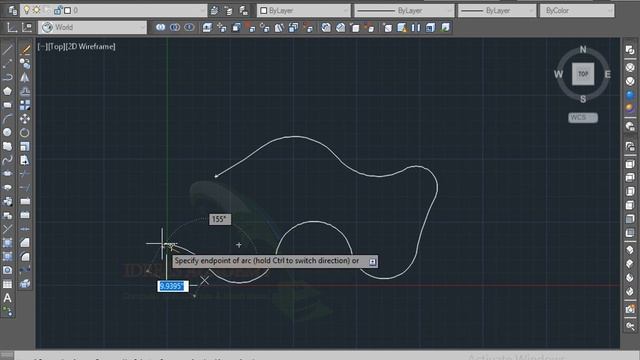Viewport: 640px width, 360px height.
Task: Click the orange sphere visual style icon
Action: [630, 108]
